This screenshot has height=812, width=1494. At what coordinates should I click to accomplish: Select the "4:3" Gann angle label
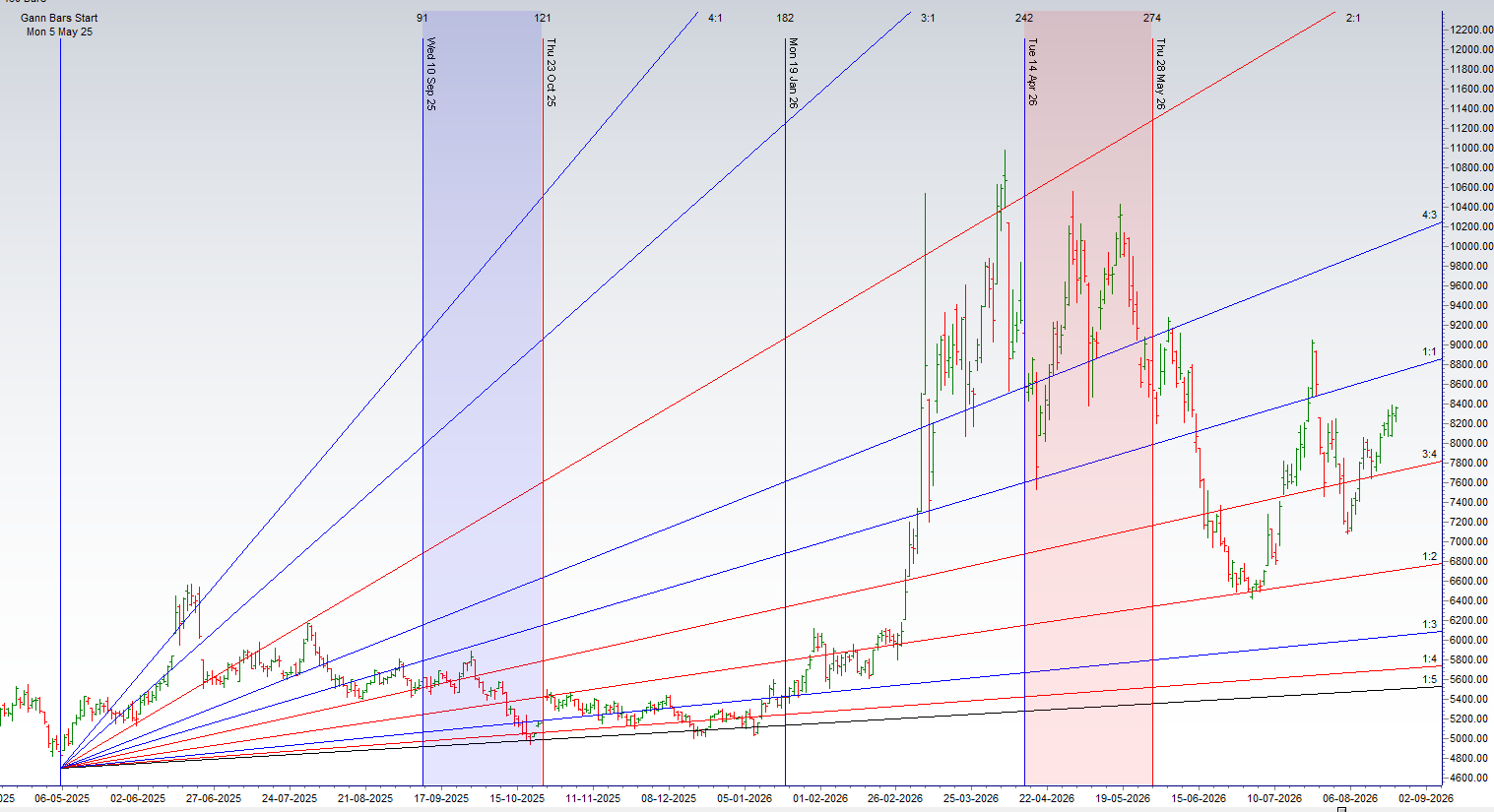pyautogui.click(x=1429, y=215)
